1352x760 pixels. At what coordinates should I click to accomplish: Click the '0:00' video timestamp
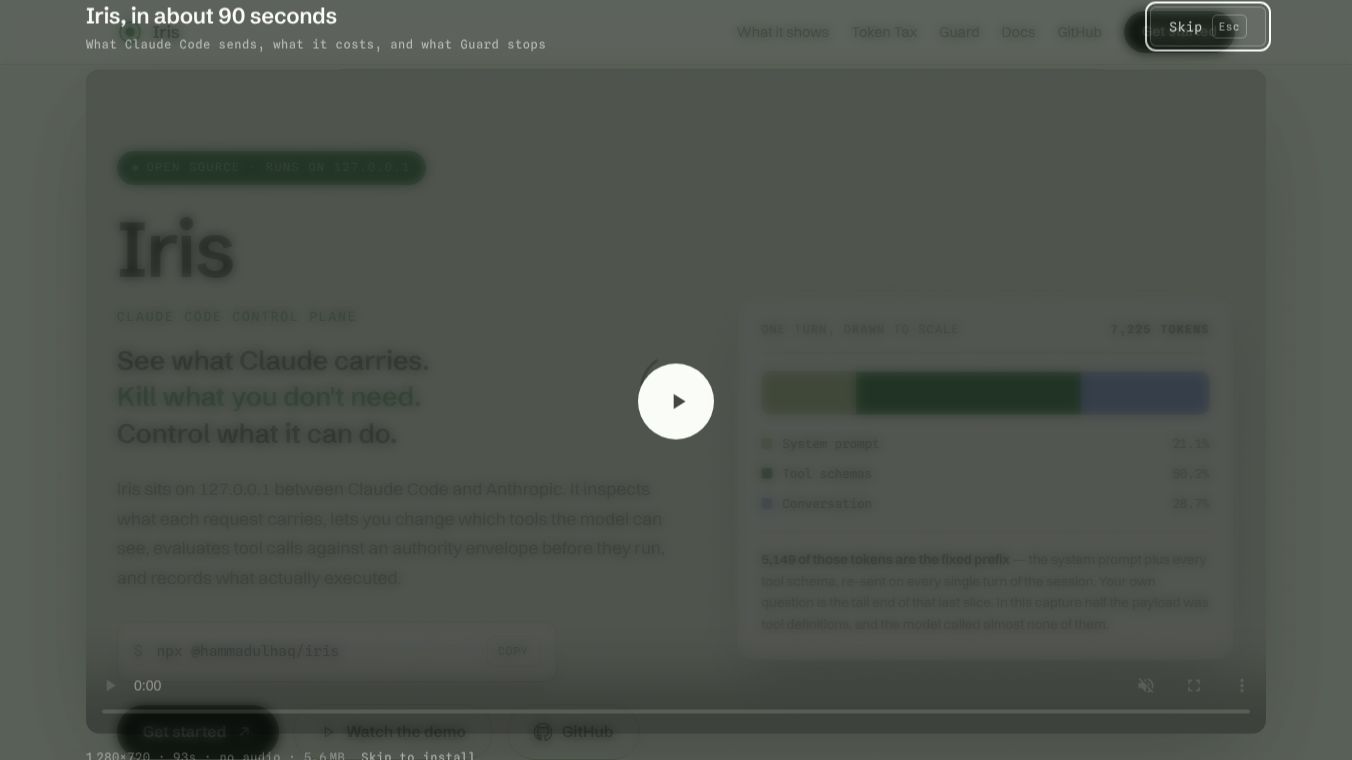pos(147,686)
